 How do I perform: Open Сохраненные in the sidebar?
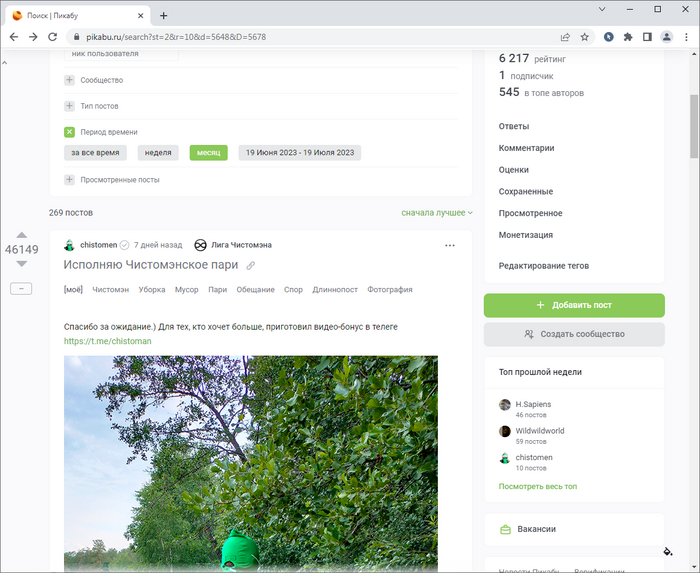(525, 192)
